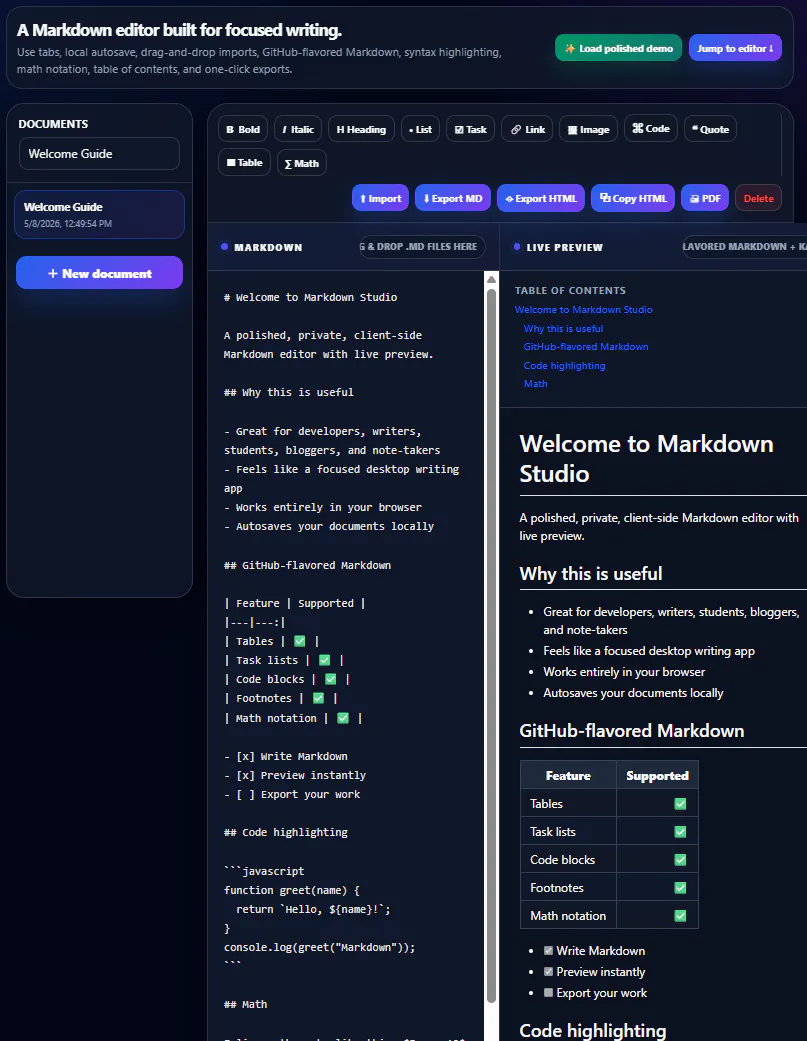
Task: Click the DOCUMENTS sidebar heading
Action: 53,124
